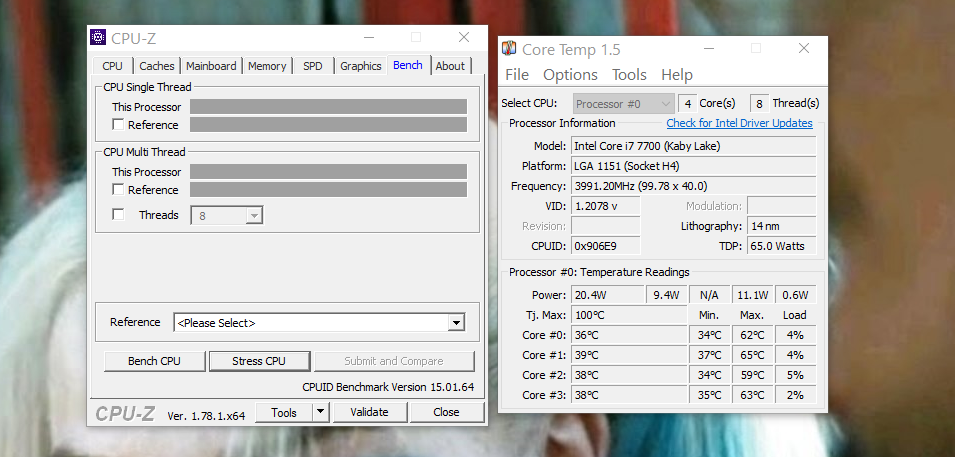Click the CPU-Z title bar app icon

coord(97,38)
